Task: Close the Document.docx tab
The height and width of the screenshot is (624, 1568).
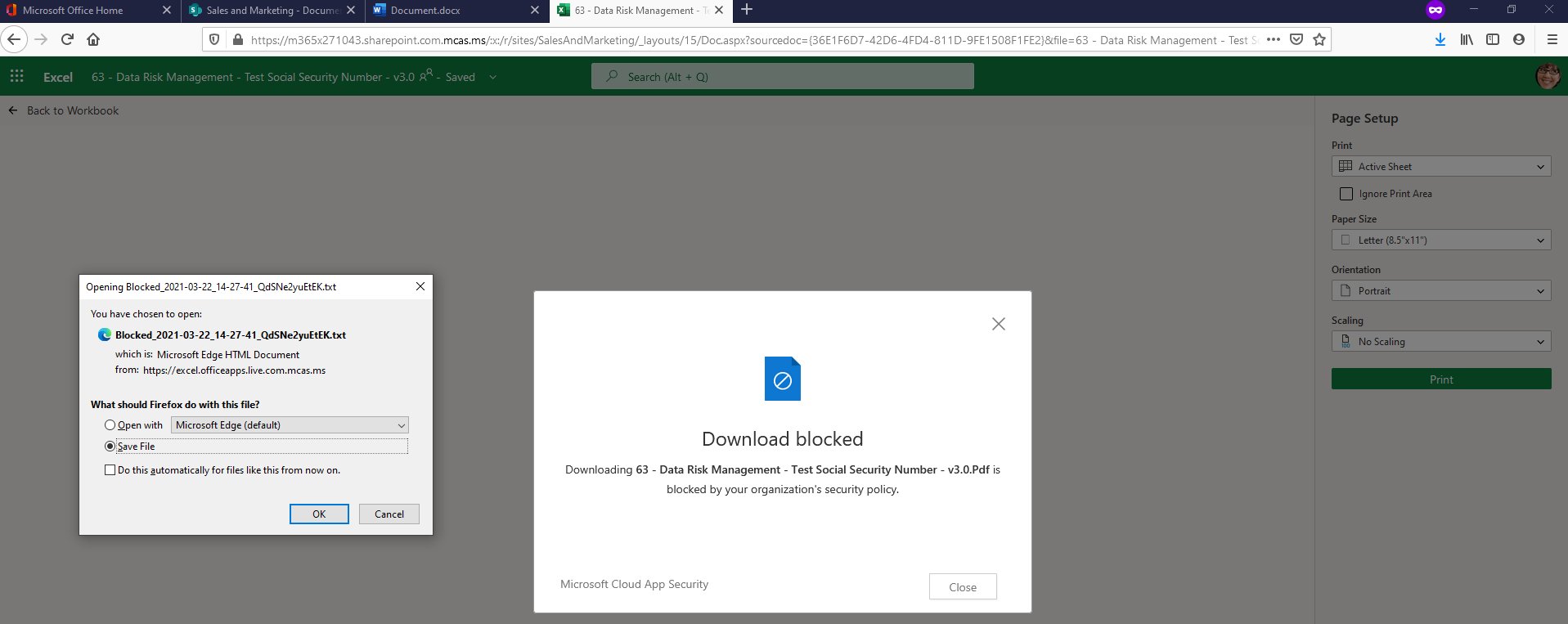Action: 535,10
